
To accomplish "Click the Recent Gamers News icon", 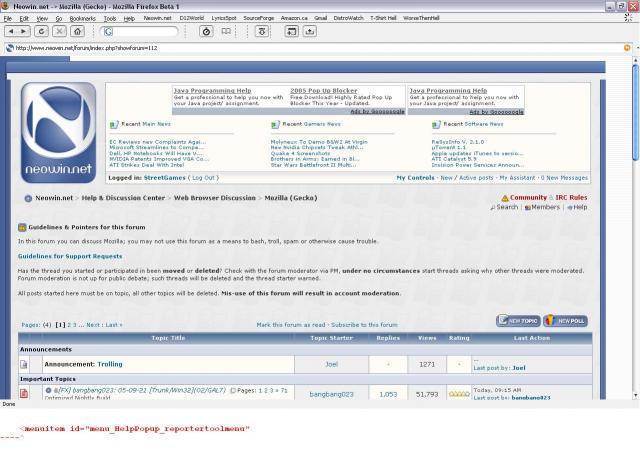I will click(x=275, y=124).
